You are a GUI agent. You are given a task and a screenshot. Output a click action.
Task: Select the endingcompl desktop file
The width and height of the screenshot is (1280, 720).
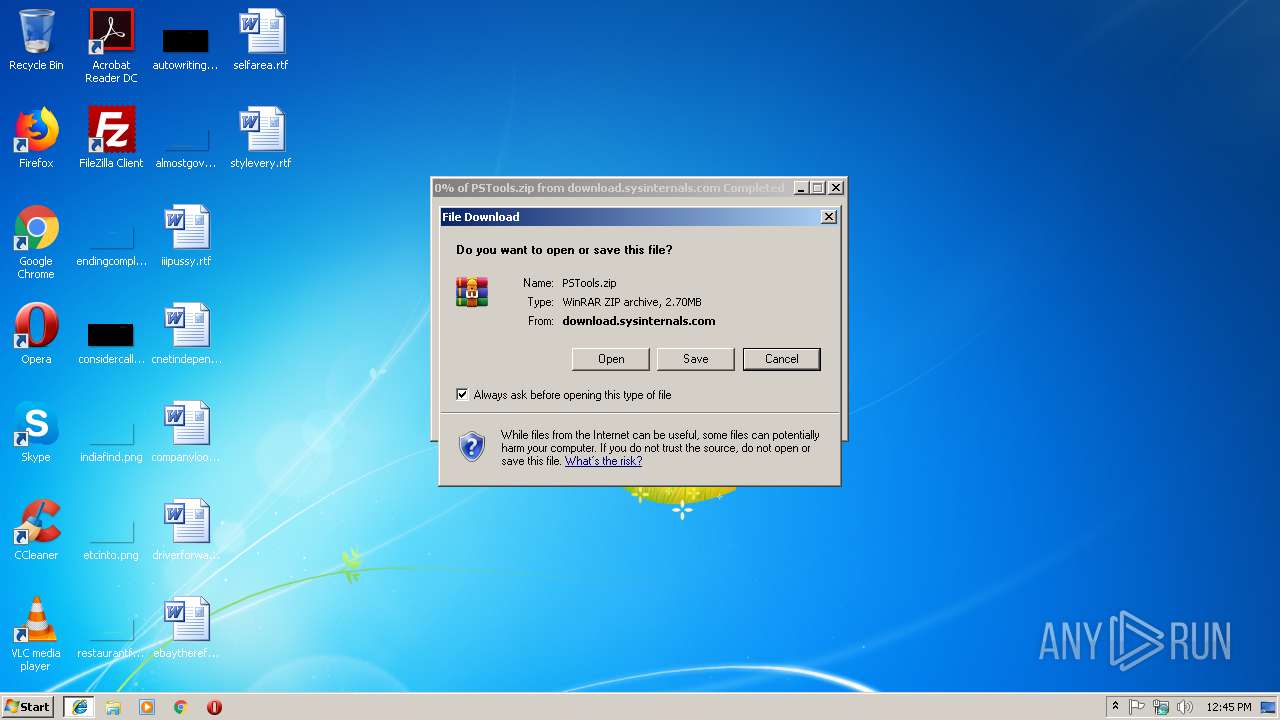[x=111, y=241]
